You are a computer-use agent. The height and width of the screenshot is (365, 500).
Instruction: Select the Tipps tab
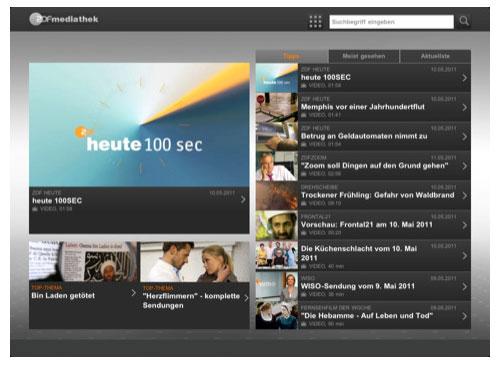[x=292, y=56]
